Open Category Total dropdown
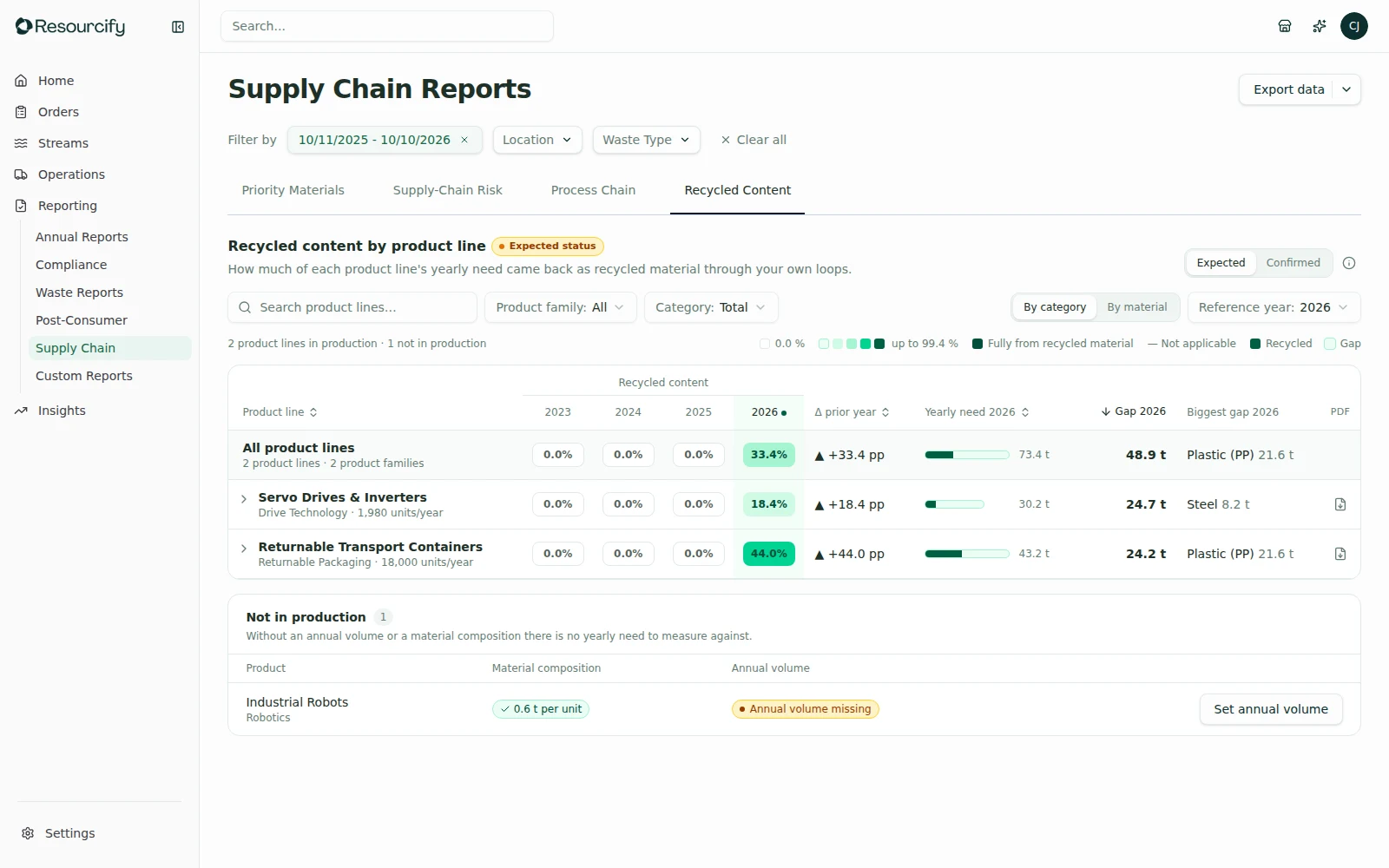Viewport: 1389px width, 868px height. click(x=711, y=307)
